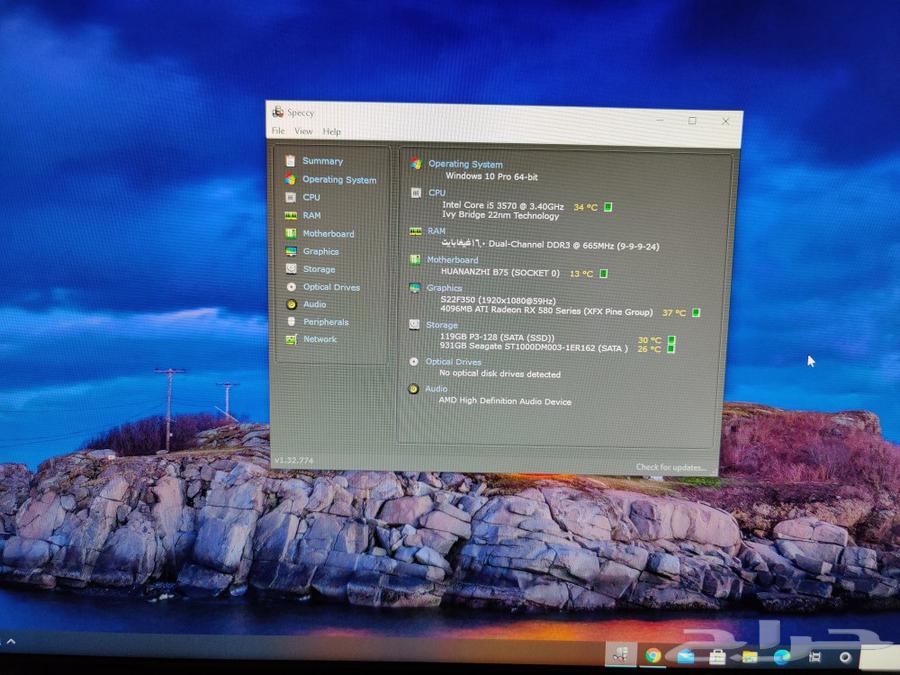The image size is (900, 675).
Task: Click the 'Dual-Channel DDR3 @ 665MHz' line
Action: pyautogui.click(x=550, y=245)
